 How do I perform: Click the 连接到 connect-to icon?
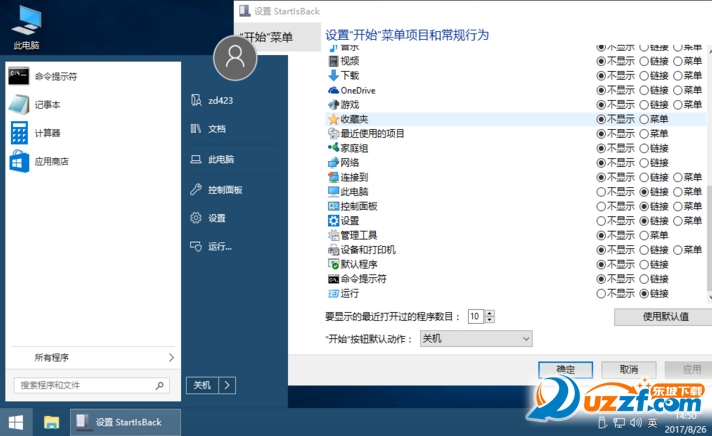[333, 177]
